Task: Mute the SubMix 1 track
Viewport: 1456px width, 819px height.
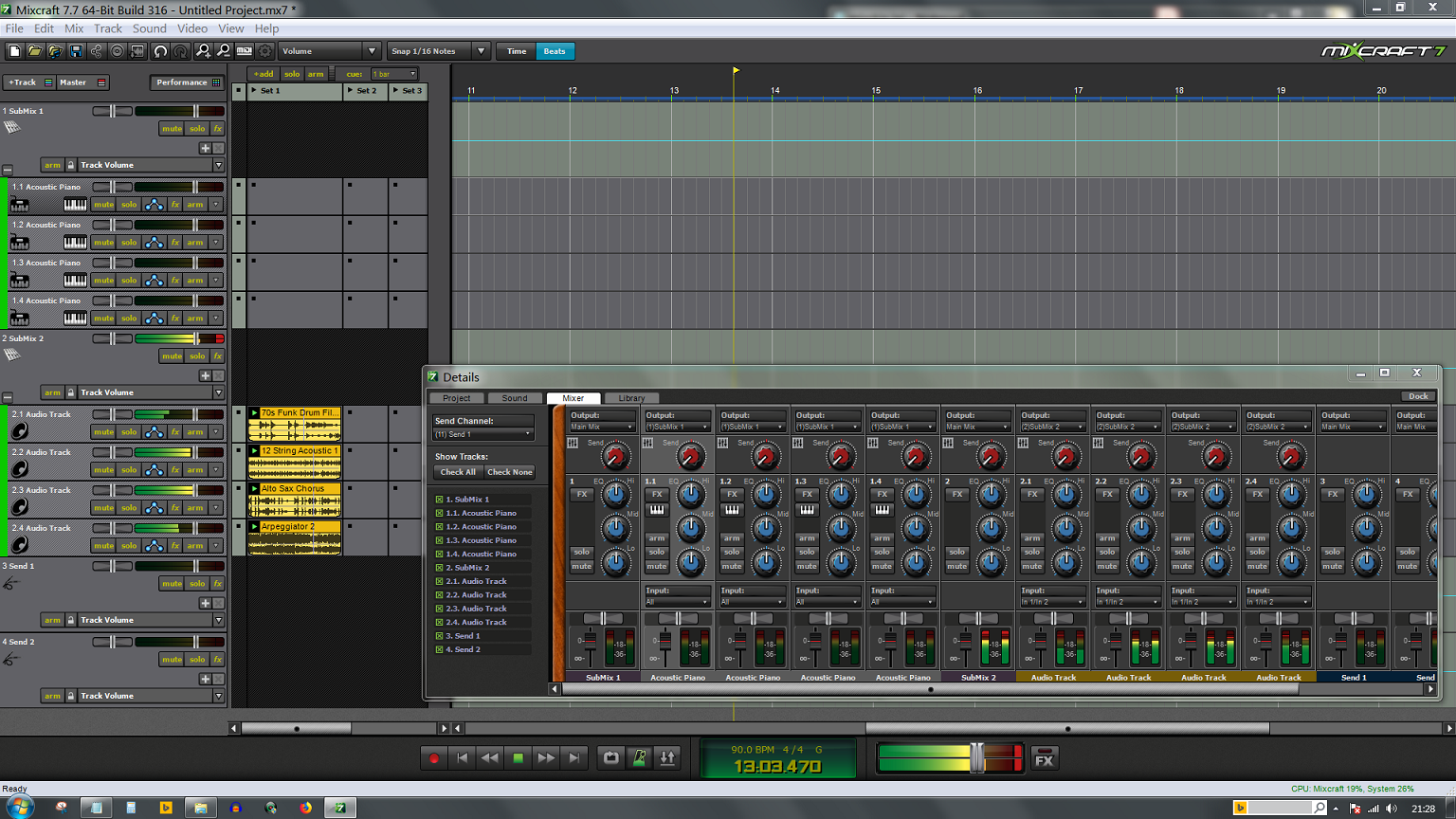Action: pyautogui.click(x=172, y=129)
